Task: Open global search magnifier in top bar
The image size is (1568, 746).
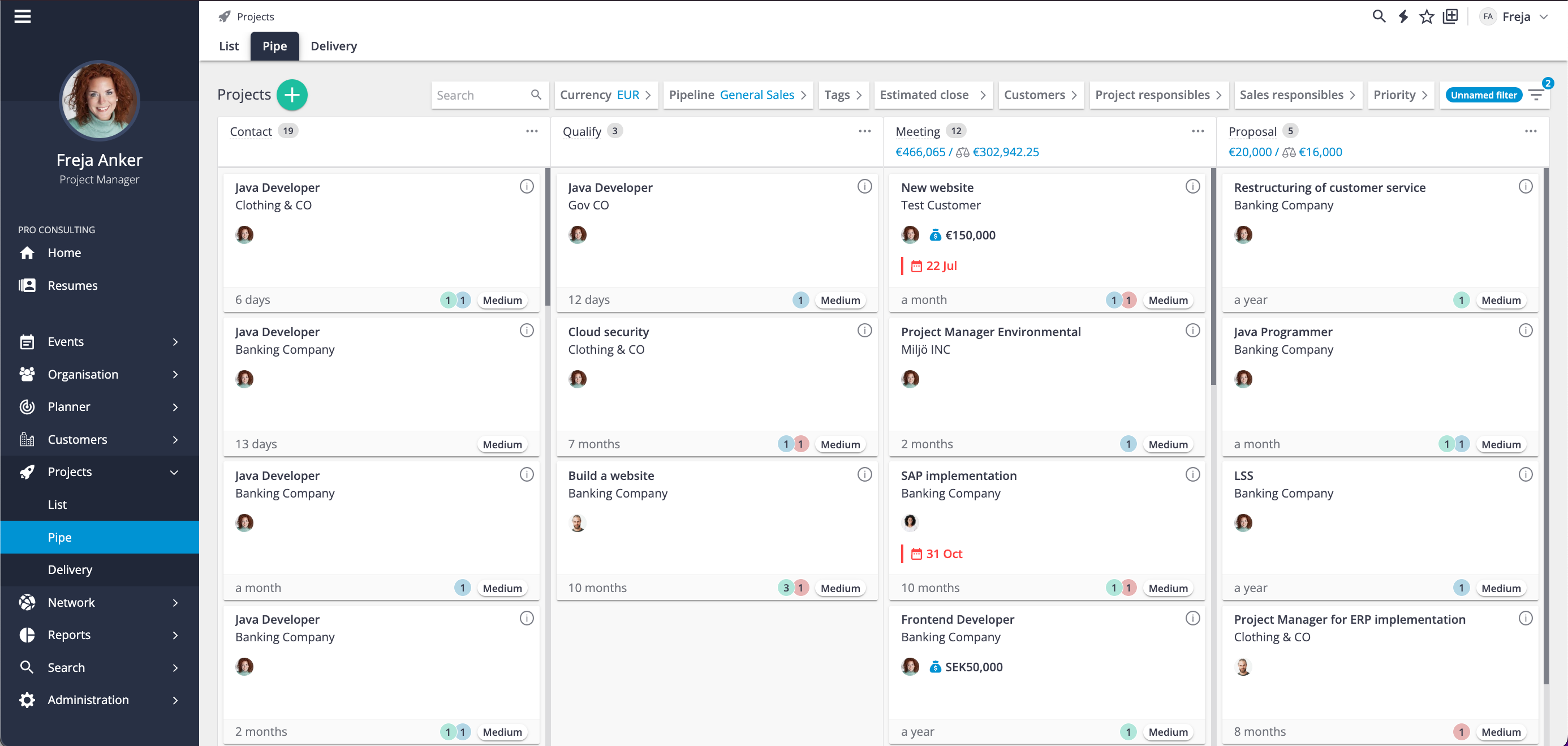Action: click(1379, 16)
